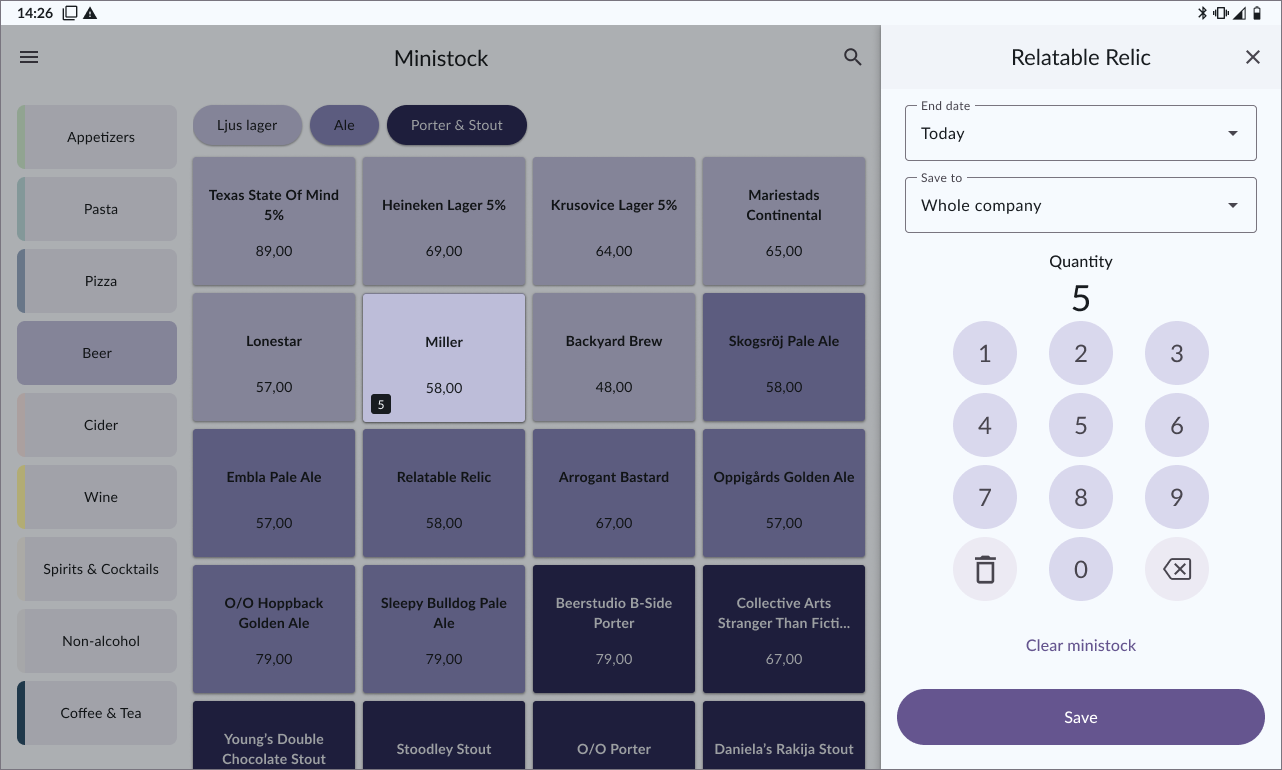Select the Sleepy Bulldog Pale Ale tile

tap(444, 629)
